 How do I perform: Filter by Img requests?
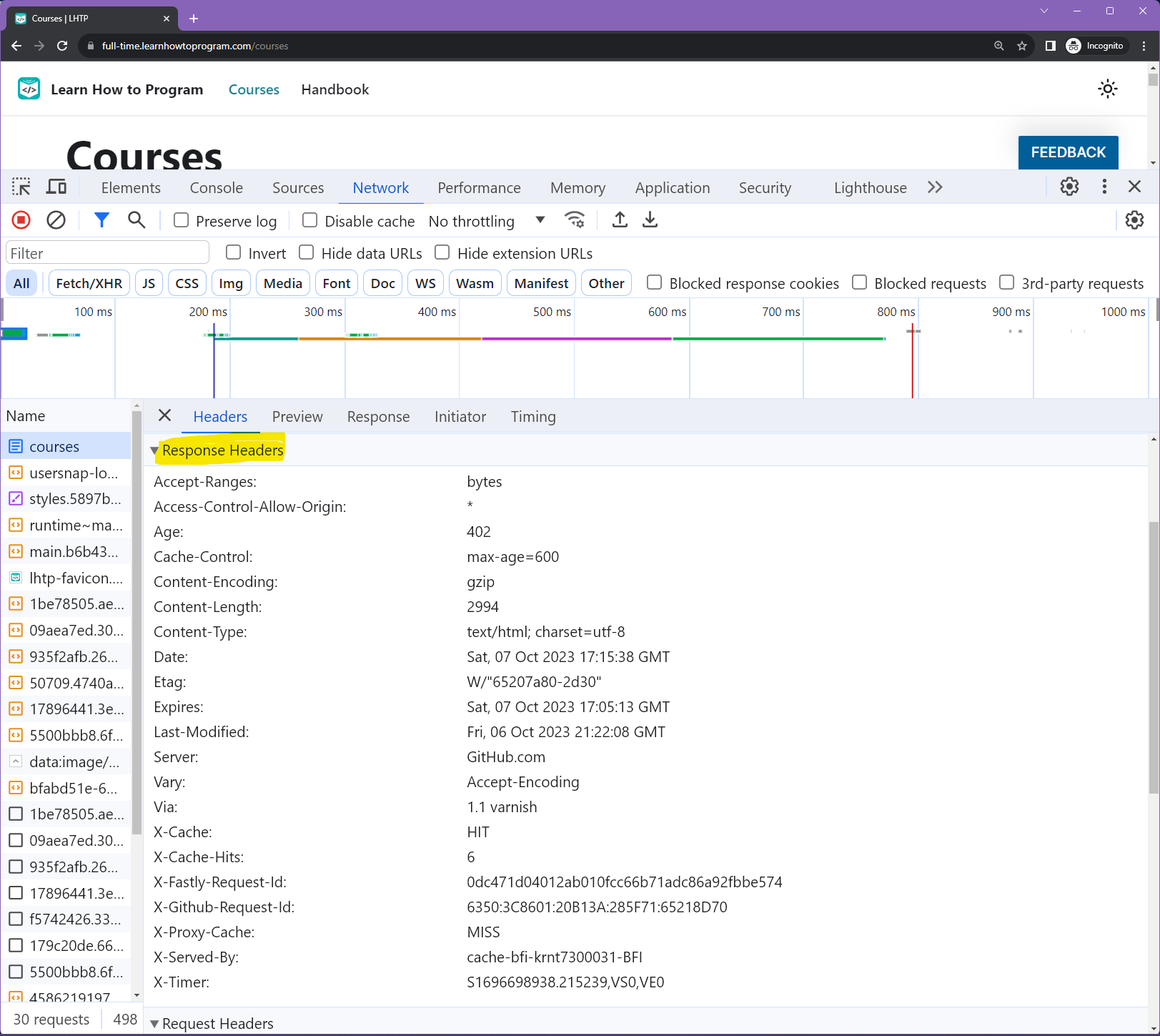(231, 283)
